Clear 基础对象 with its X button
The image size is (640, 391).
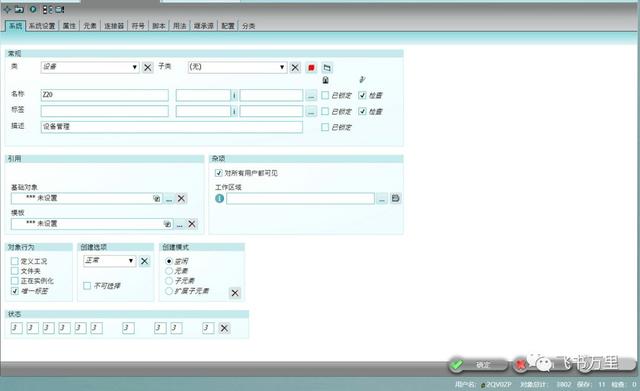(181, 198)
